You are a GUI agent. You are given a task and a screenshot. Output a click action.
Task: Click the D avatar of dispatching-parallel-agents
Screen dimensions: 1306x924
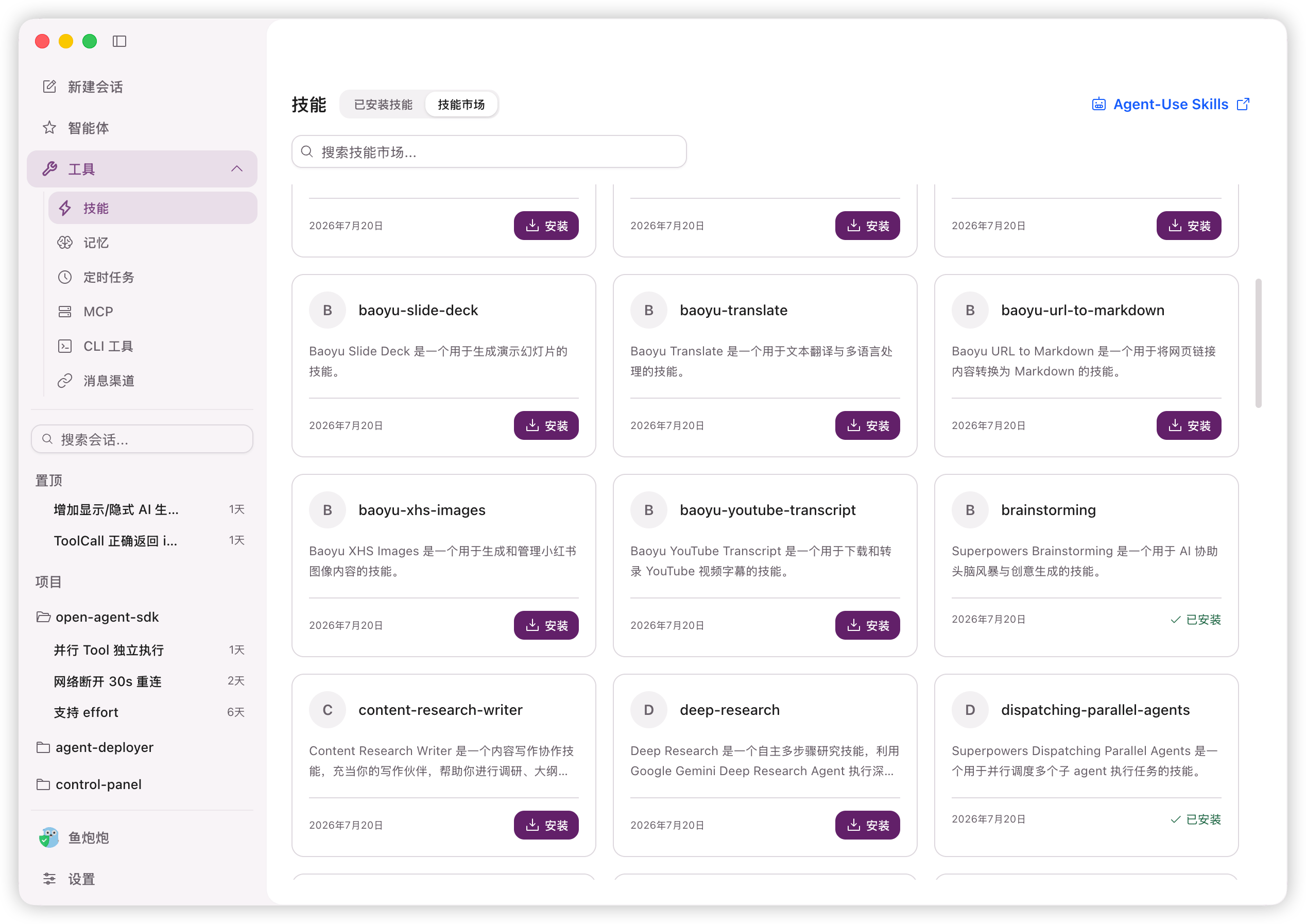[970, 710]
